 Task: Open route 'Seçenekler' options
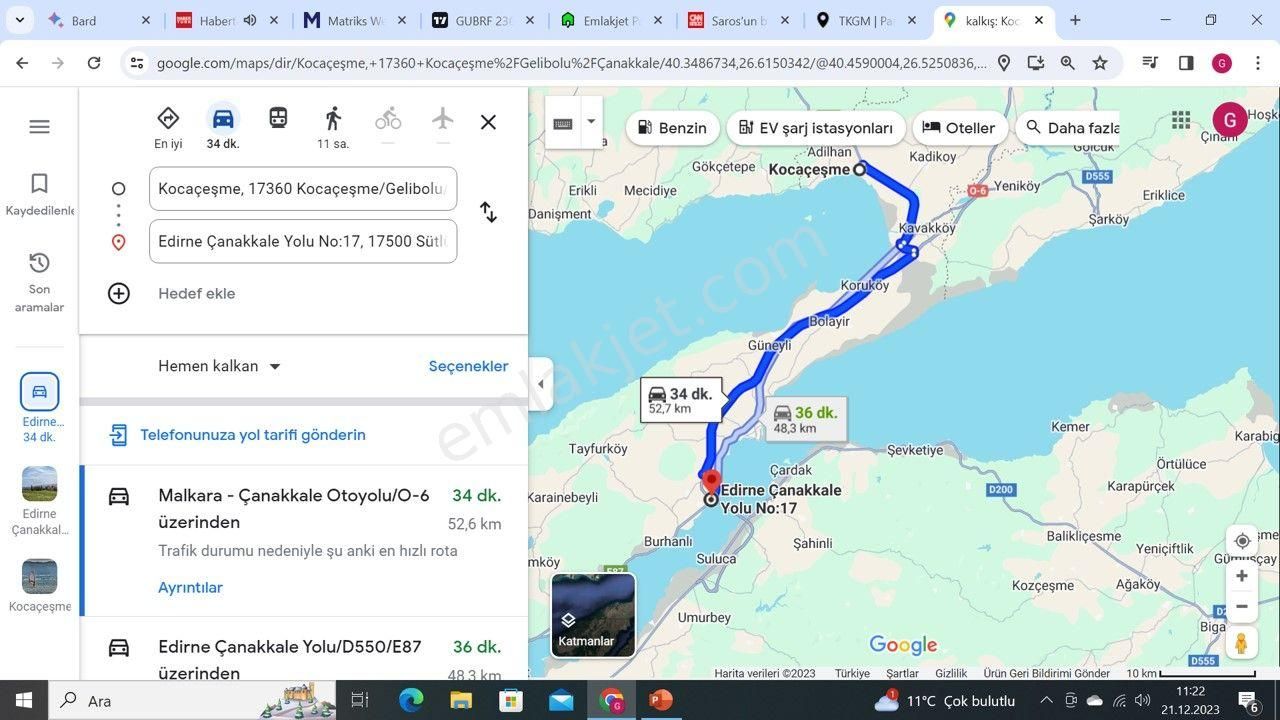(468, 366)
